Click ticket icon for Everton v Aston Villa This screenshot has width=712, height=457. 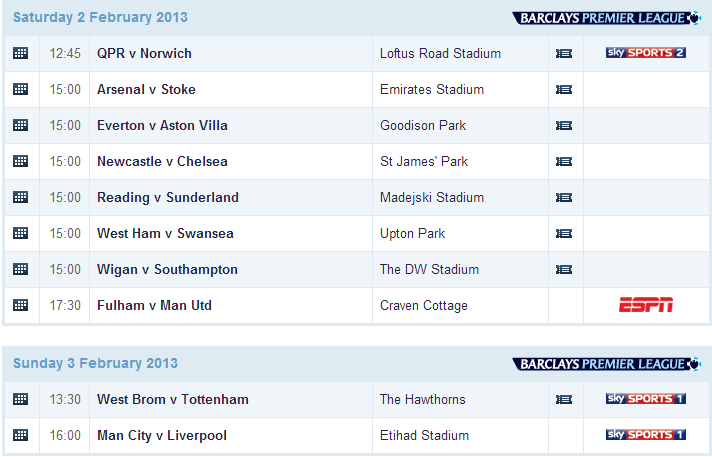point(564,125)
